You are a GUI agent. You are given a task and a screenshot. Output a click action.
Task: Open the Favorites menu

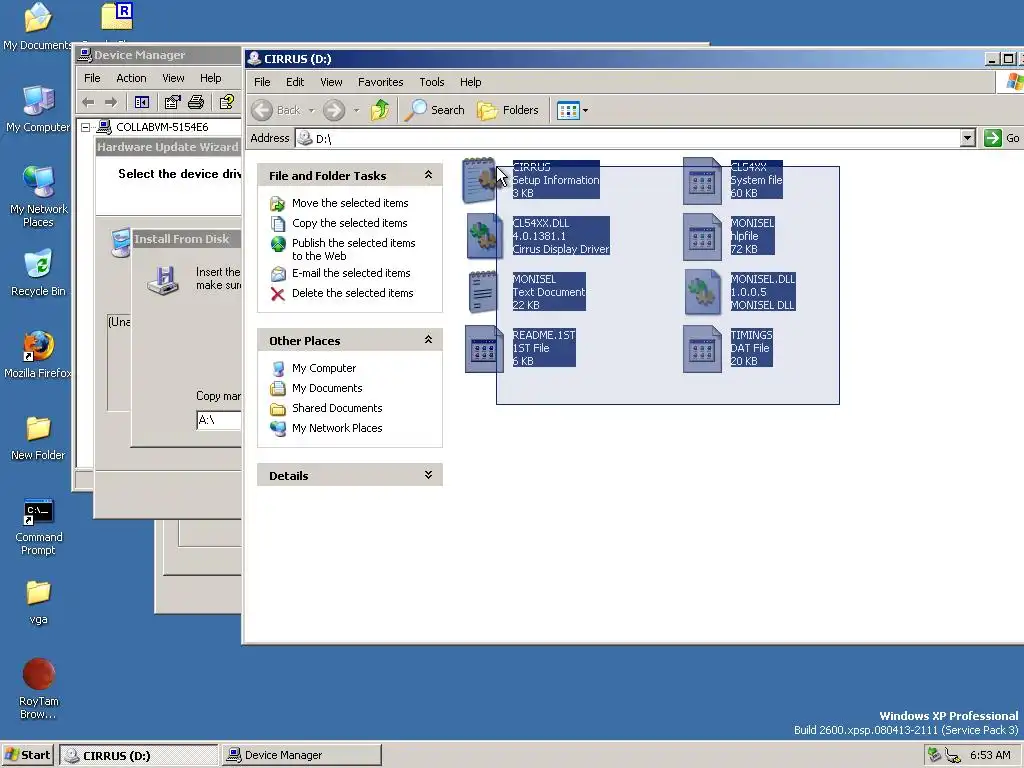[380, 82]
